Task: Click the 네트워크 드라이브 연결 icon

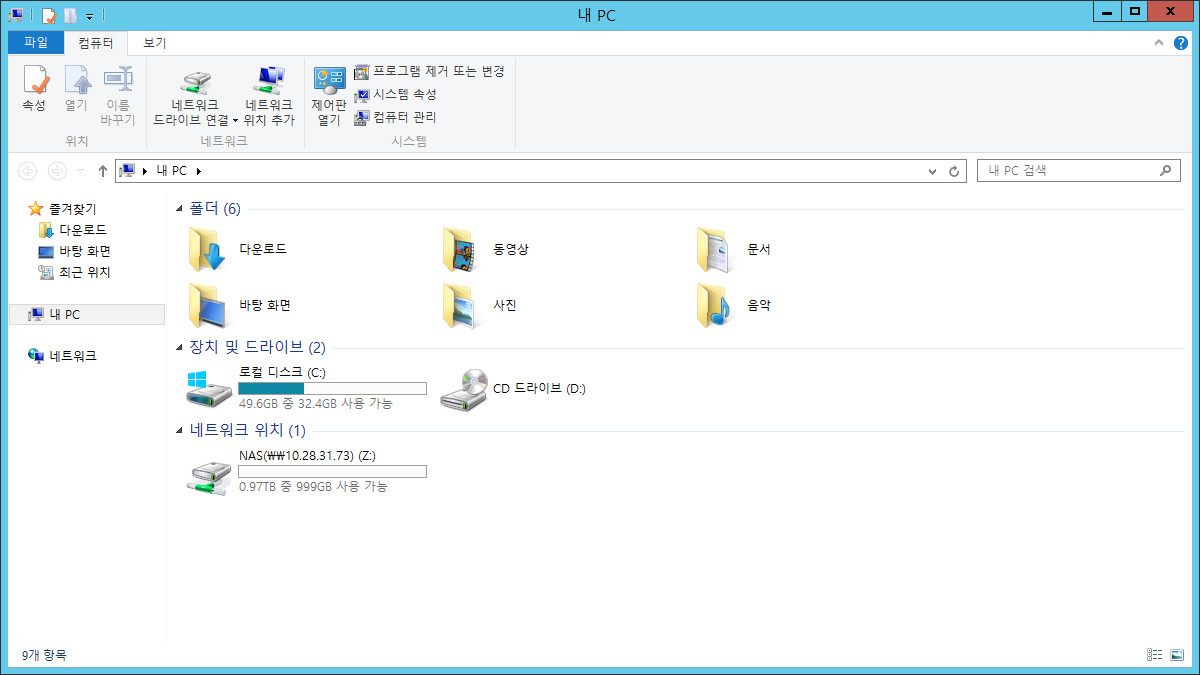Action: [x=195, y=82]
